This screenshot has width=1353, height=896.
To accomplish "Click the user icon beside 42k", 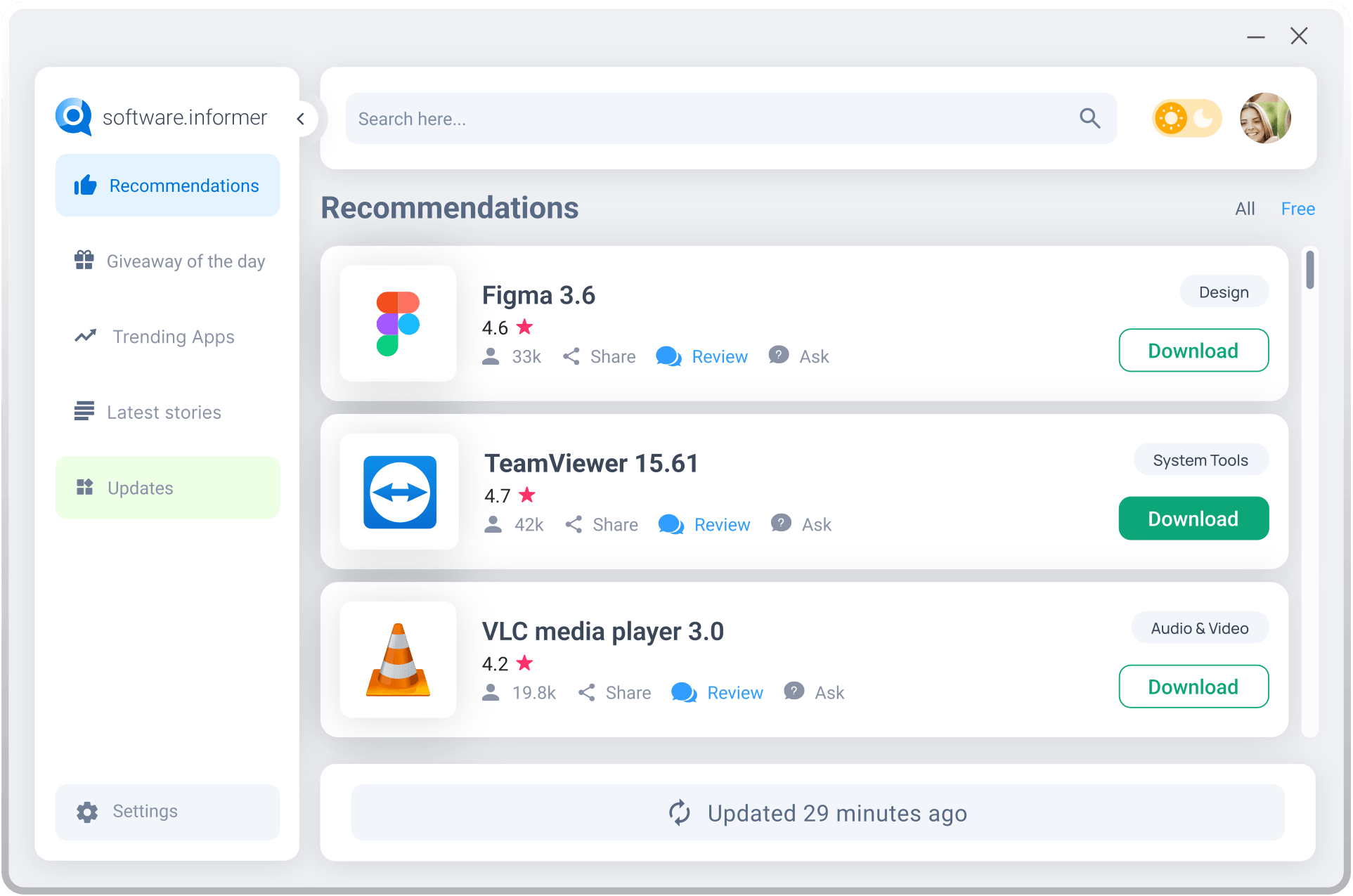I will coord(493,524).
